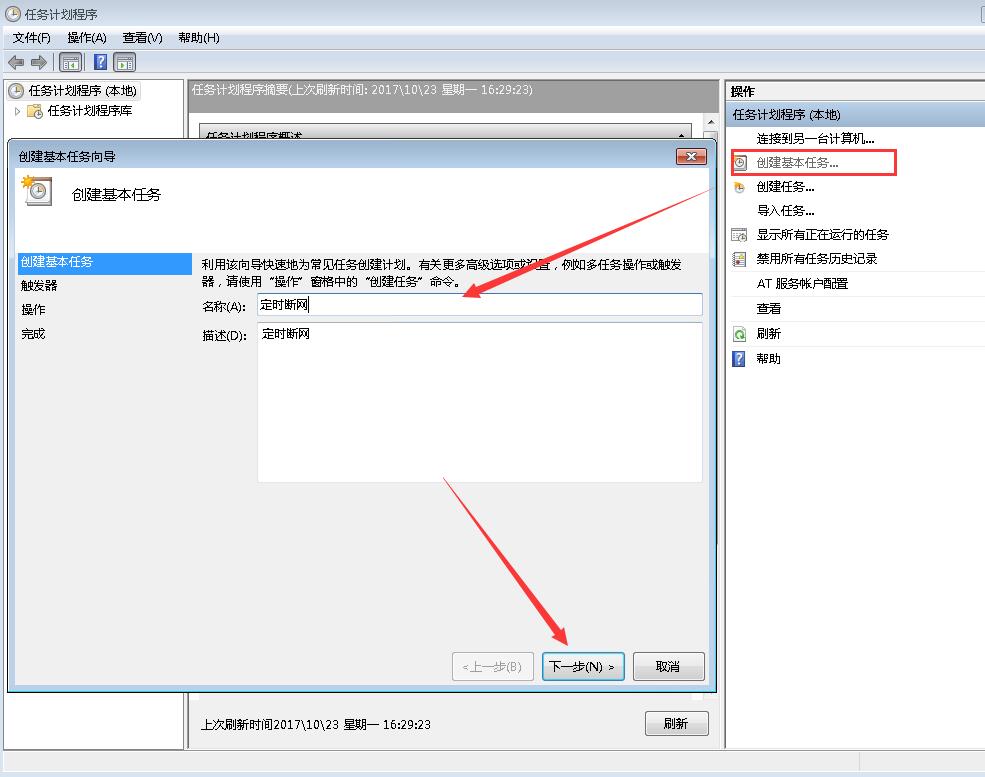Screen dimensions: 985x777
Task: Click the back arrow toolbar icon
Action: coord(16,62)
